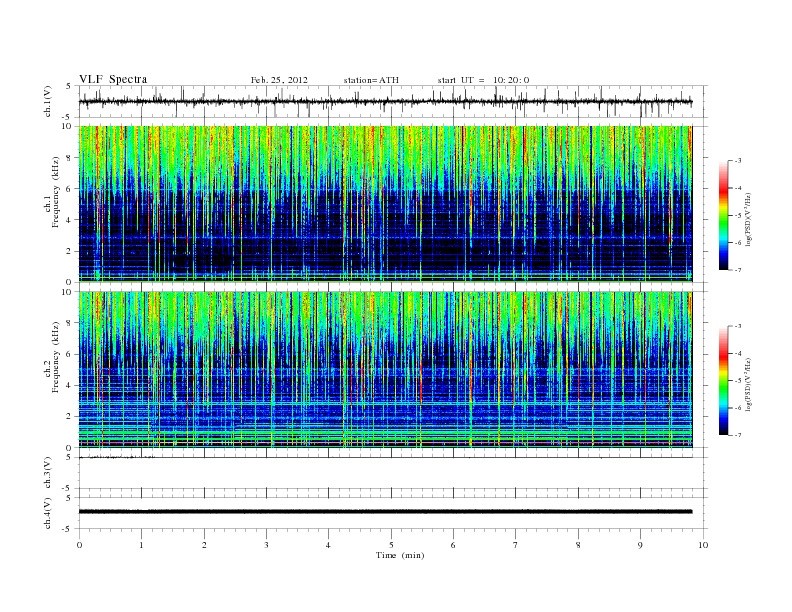Click the time axis tick label "7"
Viewport: 792px width, 612px height.
[516, 545]
